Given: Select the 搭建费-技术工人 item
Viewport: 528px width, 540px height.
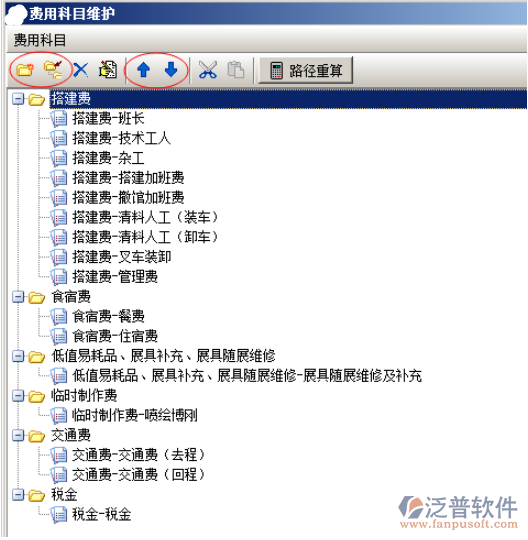Looking at the screenshot, I should pyautogui.click(x=121, y=139).
